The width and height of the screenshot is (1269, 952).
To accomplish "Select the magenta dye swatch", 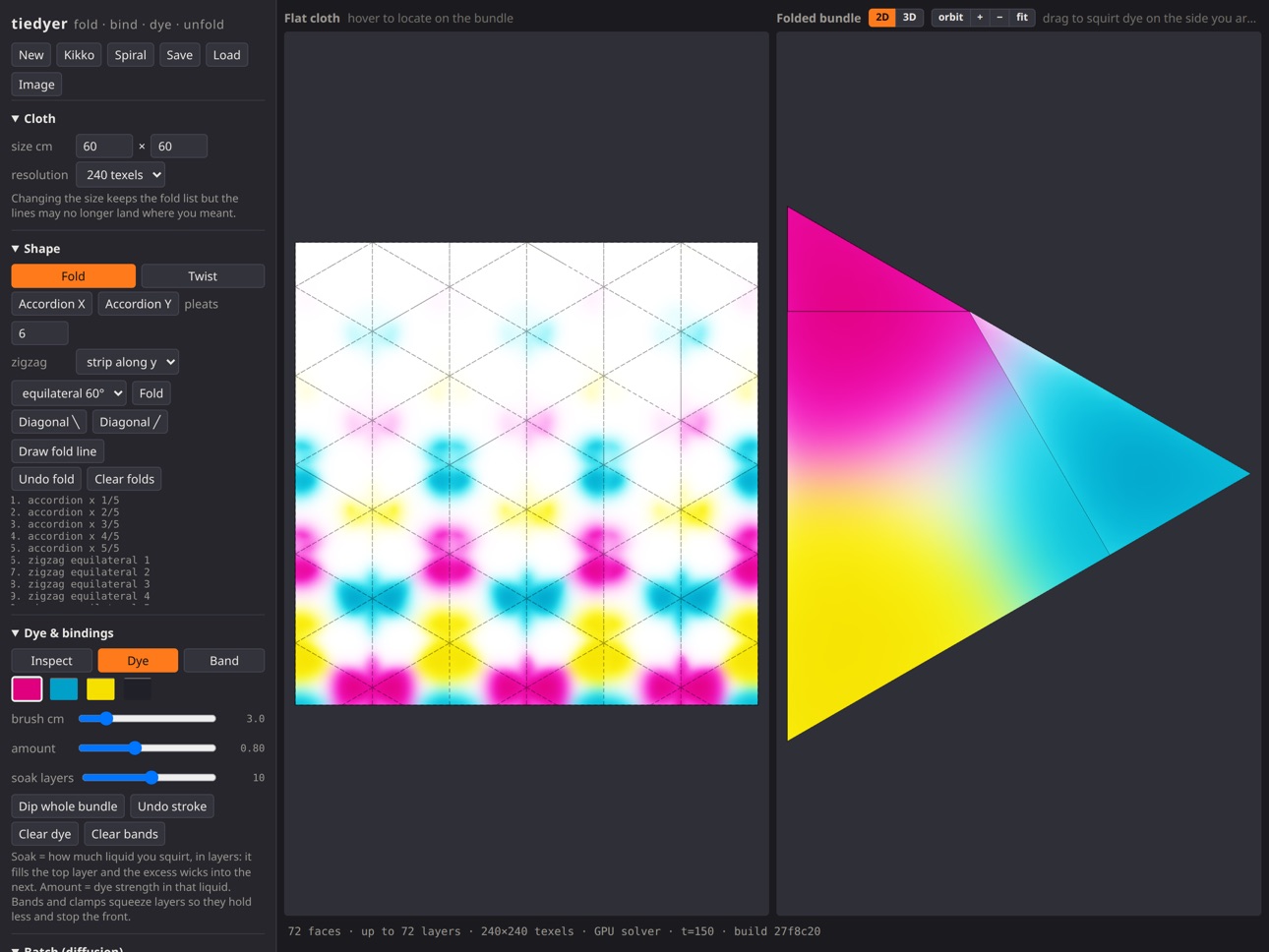I will [27, 689].
